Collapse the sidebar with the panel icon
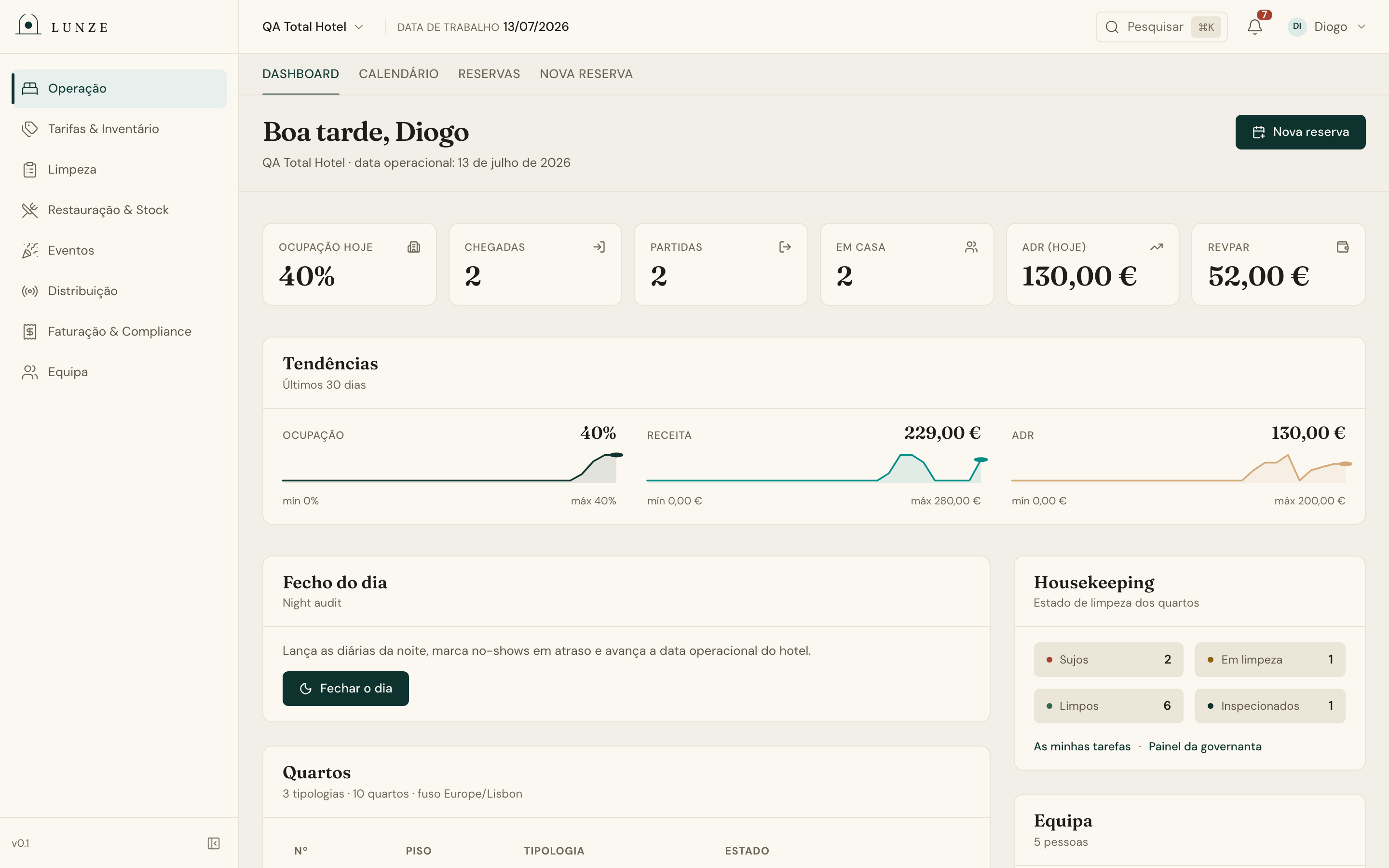 click(214, 843)
